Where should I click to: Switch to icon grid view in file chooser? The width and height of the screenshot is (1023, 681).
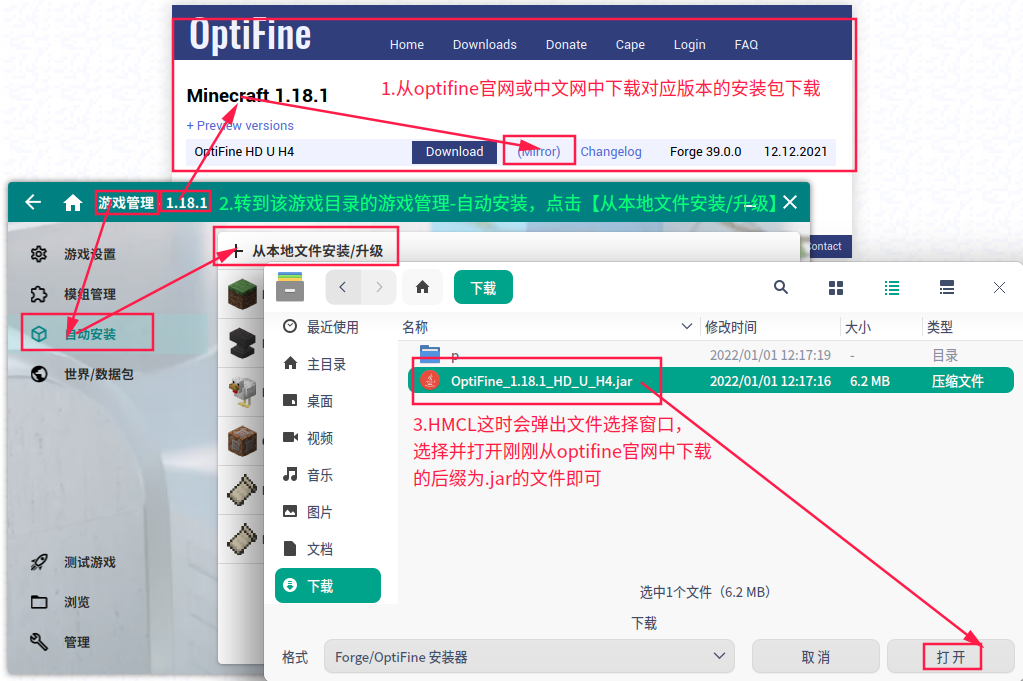[x=836, y=288]
